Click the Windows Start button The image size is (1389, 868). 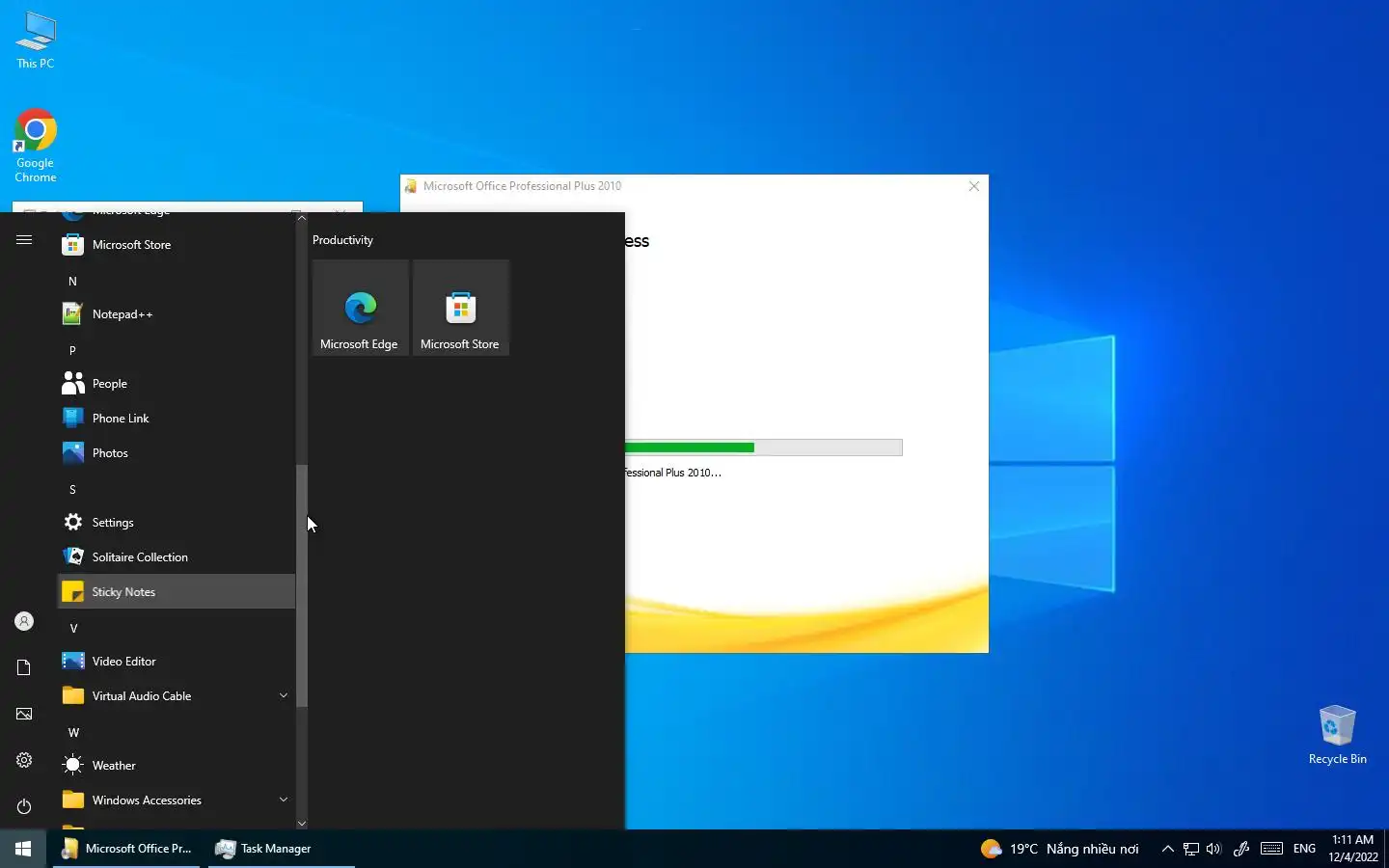[x=23, y=849]
